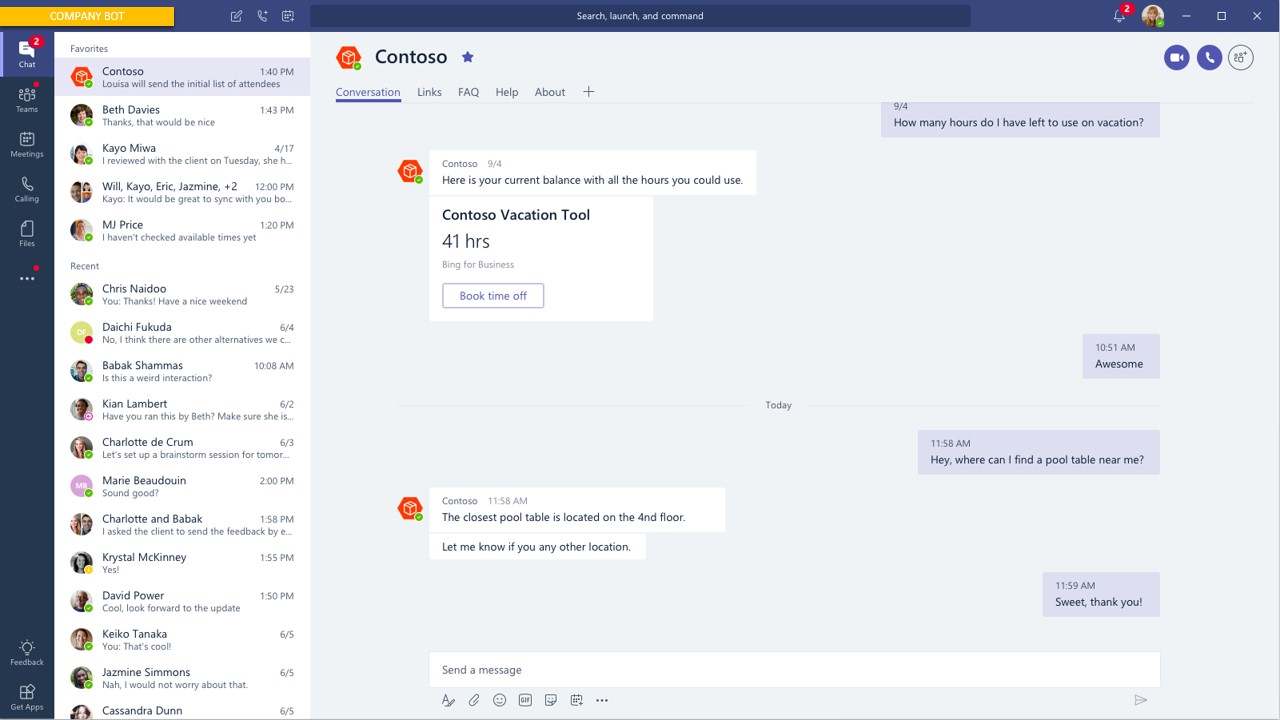
Task: Open group chat Will, Kayo, Eric, Jazmine
Action: coord(182,192)
